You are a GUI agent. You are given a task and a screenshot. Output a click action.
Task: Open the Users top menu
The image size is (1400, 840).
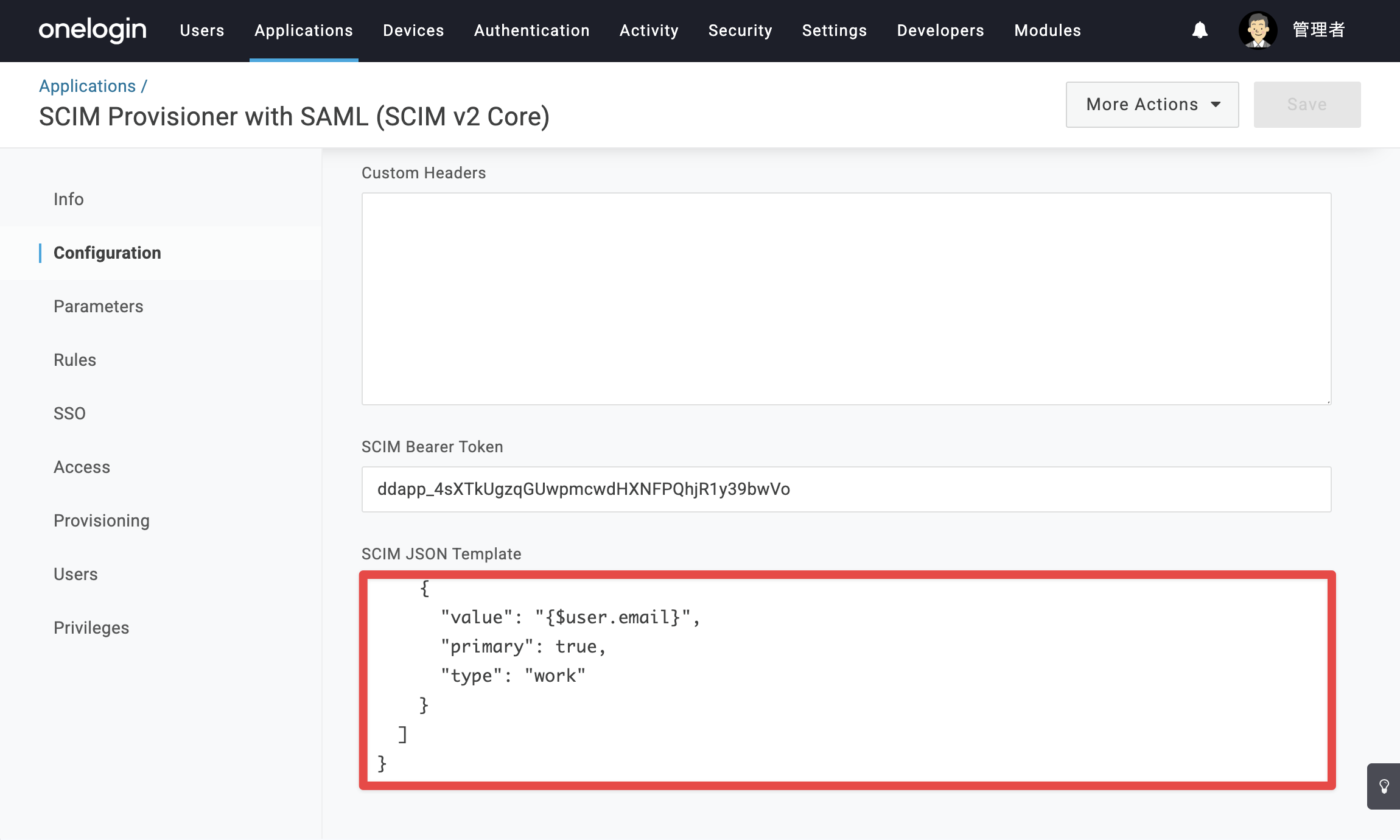tap(202, 30)
